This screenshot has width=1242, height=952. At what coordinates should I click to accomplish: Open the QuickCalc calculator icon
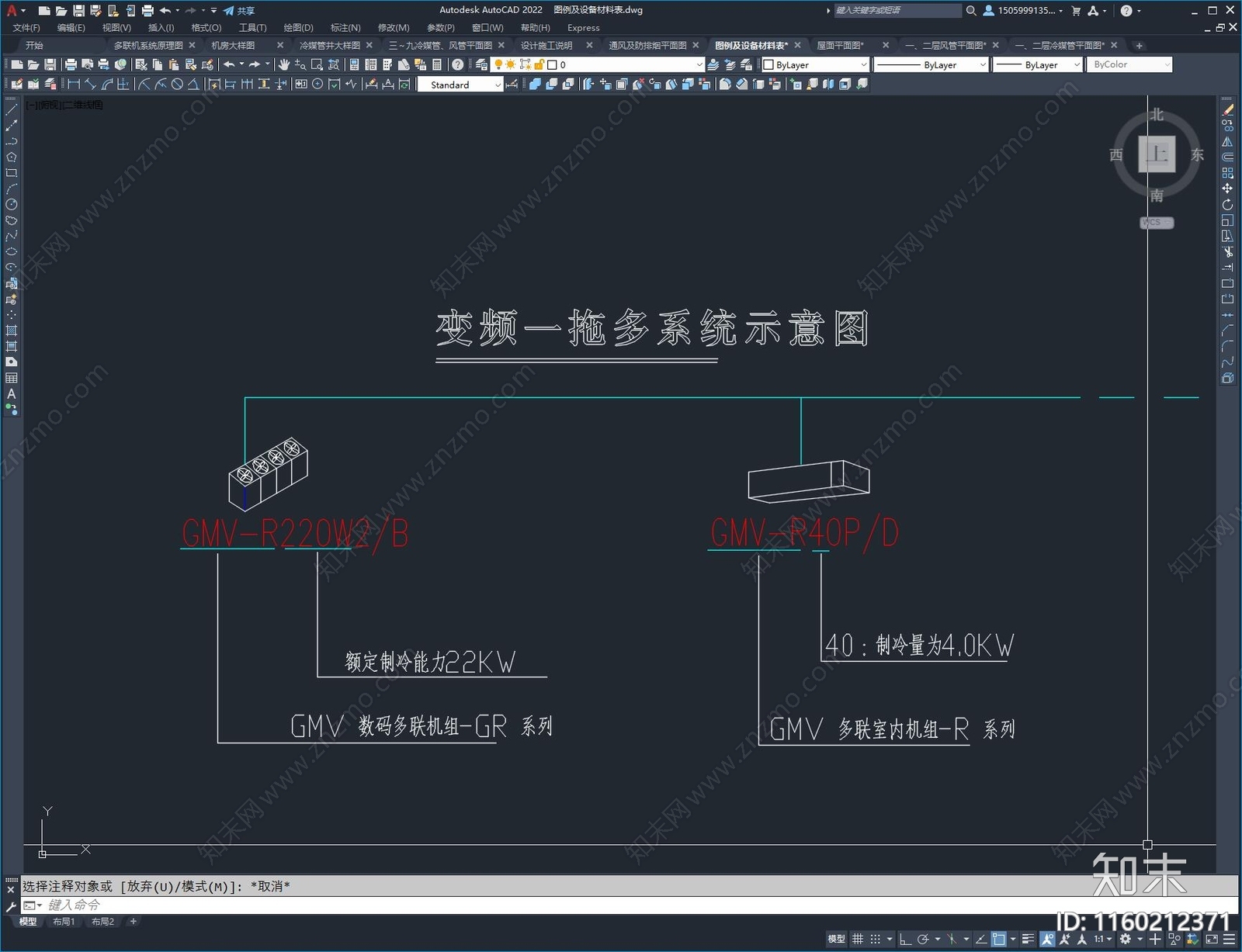pyautogui.click(x=437, y=64)
